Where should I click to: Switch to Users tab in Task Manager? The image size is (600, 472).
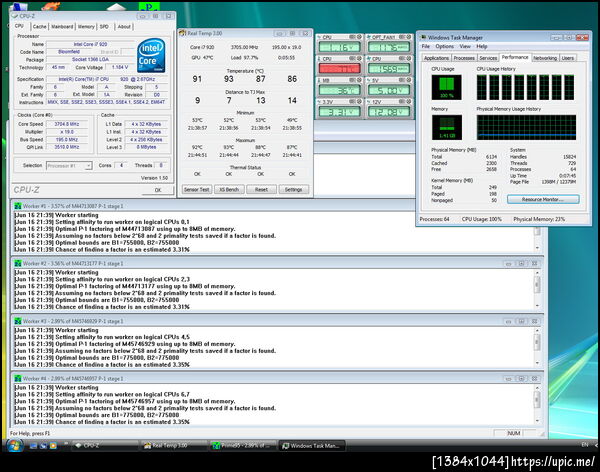pyautogui.click(x=567, y=58)
